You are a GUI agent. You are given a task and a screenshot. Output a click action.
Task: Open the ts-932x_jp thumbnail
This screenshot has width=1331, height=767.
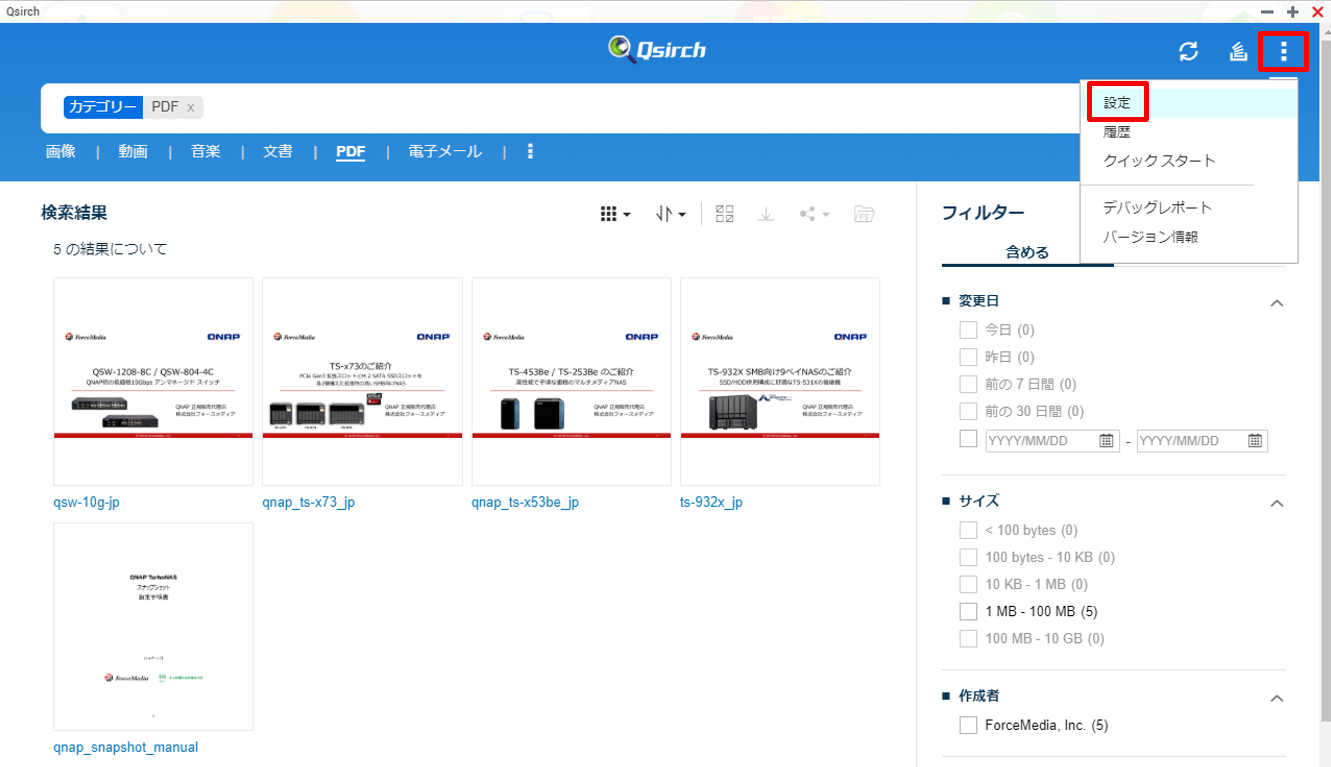coord(780,382)
